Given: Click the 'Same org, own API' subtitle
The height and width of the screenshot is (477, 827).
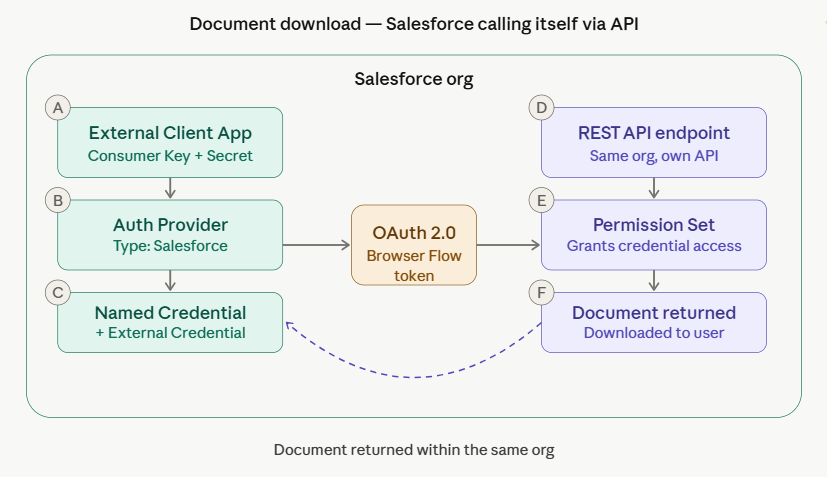Looking at the screenshot, I should 654,156.
